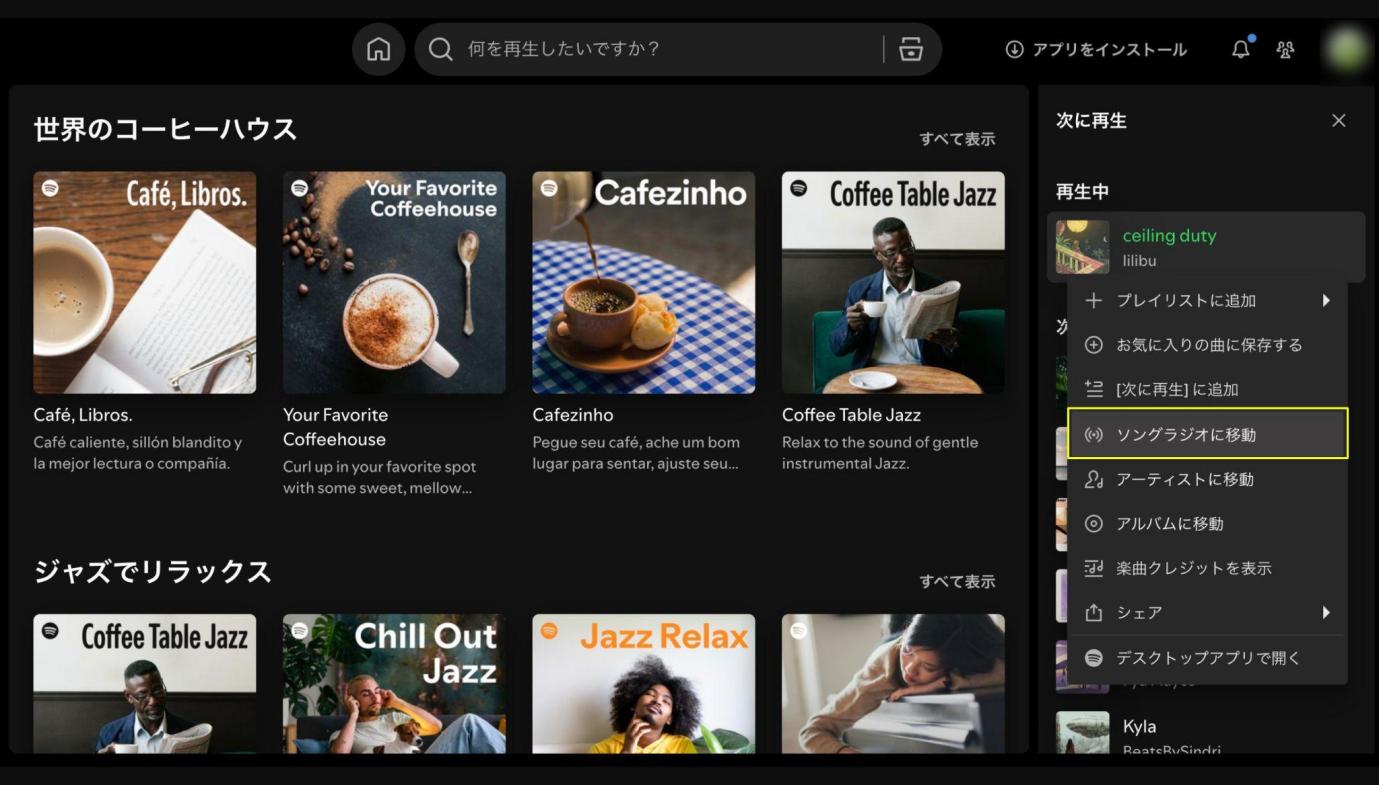Click Spotify logo icon next to デスクトップアプリで開く
The image size is (1379, 785).
pyautogui.click(x=1094, y=658)
